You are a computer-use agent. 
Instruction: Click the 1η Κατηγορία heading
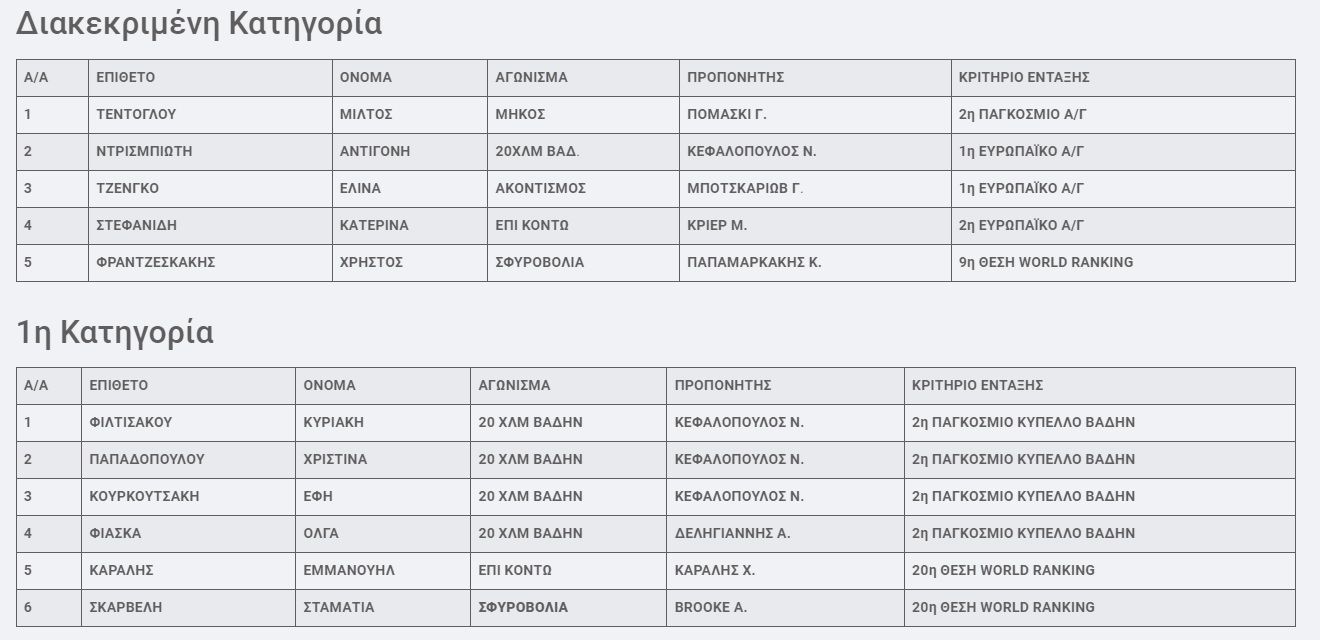[115, 332]
